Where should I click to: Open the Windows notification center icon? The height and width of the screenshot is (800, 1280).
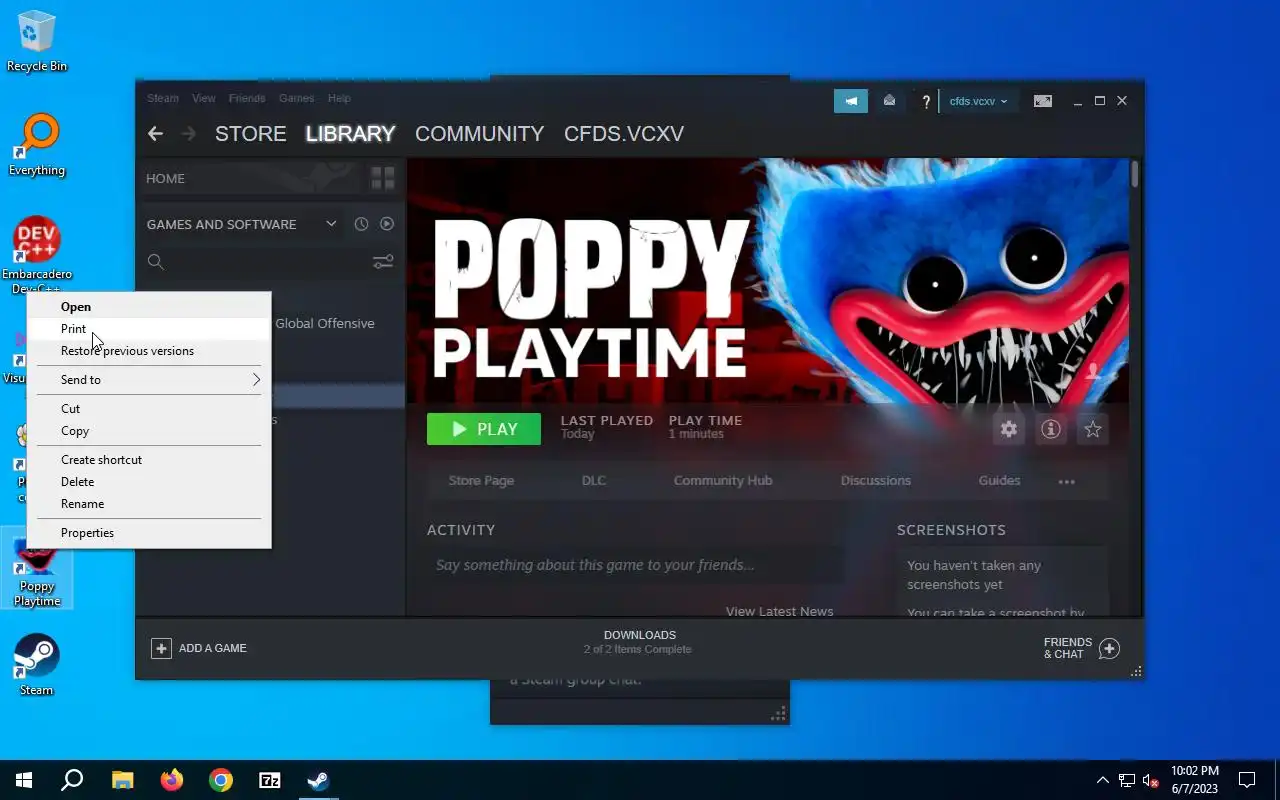[x=1247, y=780]
